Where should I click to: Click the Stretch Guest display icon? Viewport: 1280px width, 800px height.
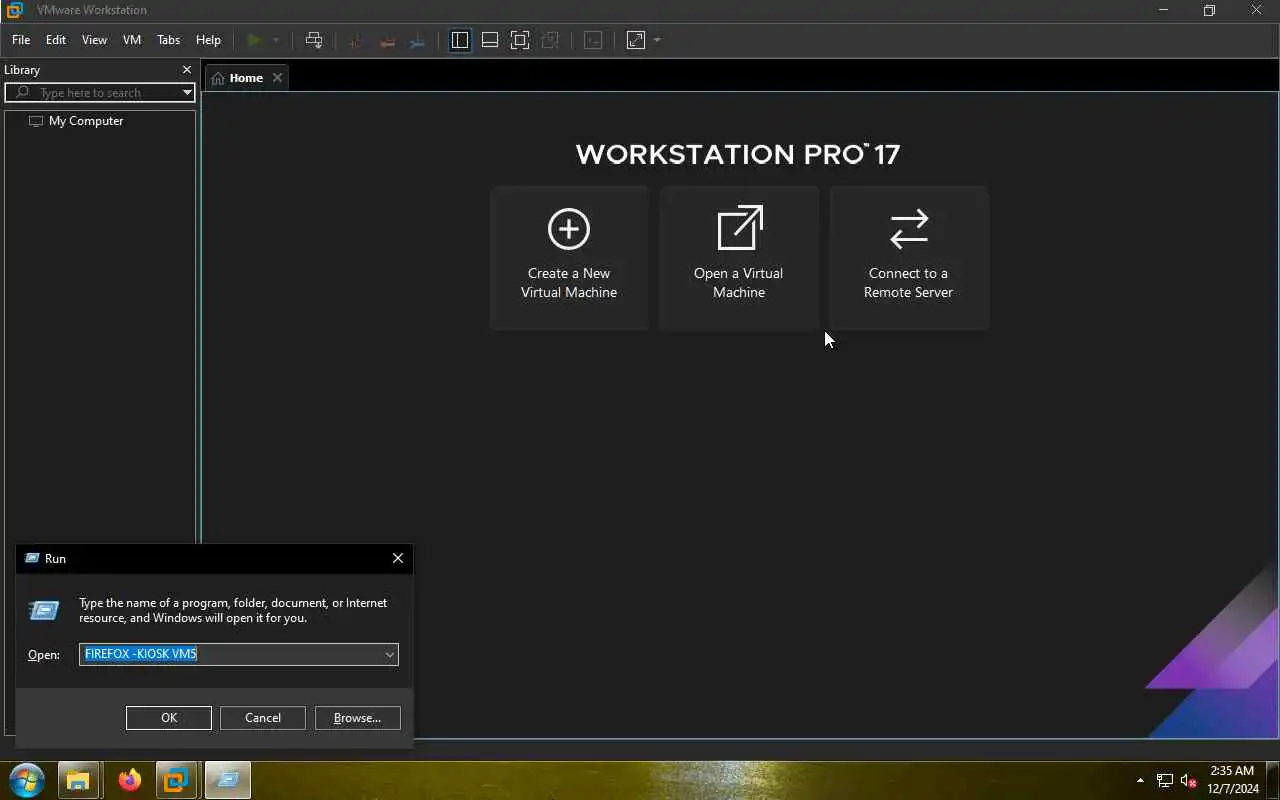[636, 40]
